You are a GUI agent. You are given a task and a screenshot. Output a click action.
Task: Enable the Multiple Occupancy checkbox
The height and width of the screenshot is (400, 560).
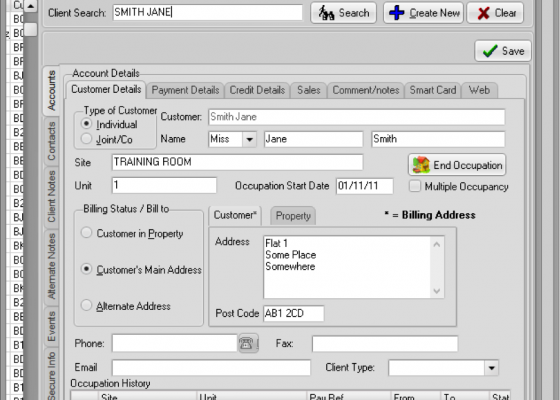(x=415, y=186)
